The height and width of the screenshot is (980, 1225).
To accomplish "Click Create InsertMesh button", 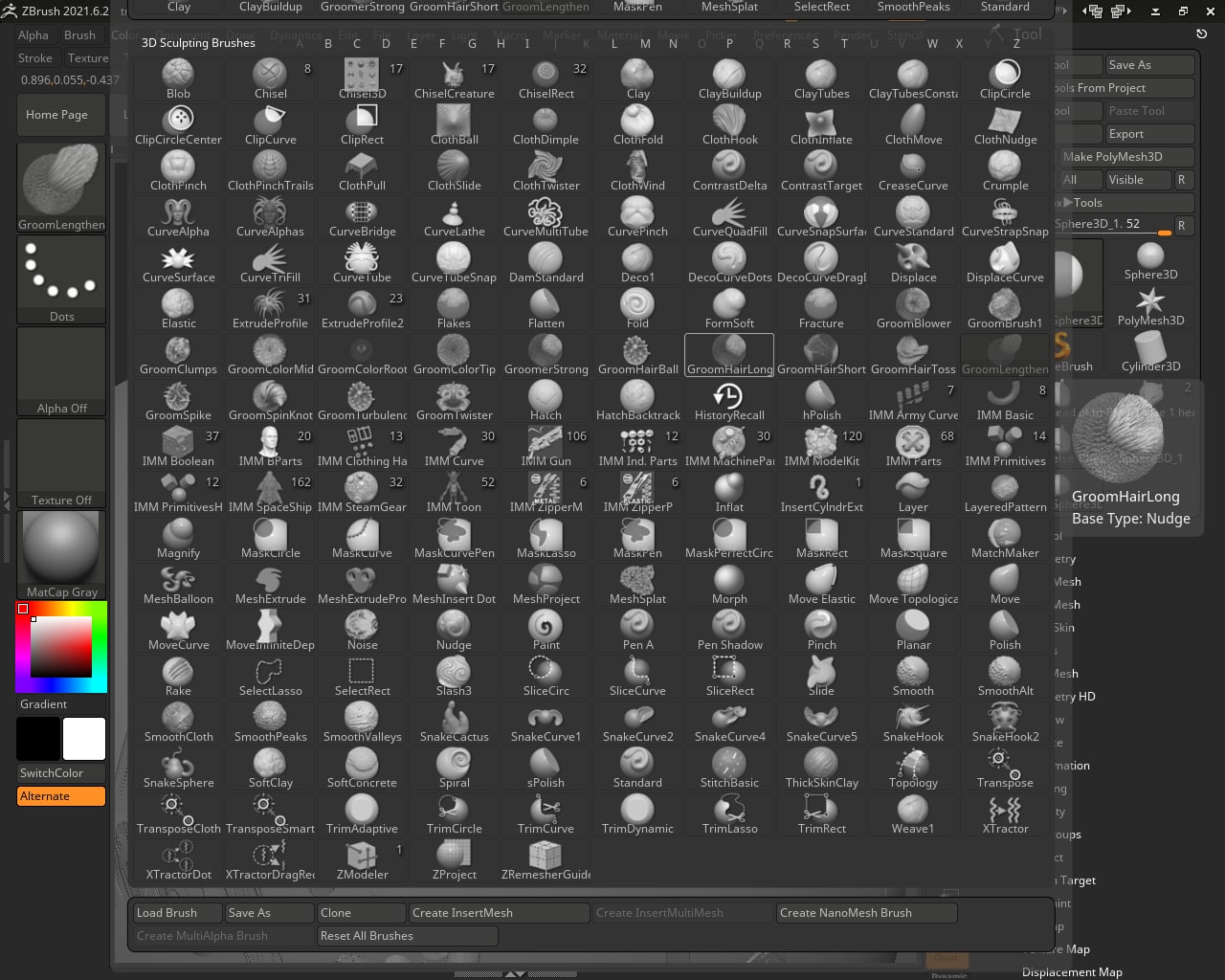I will point(499,913).
